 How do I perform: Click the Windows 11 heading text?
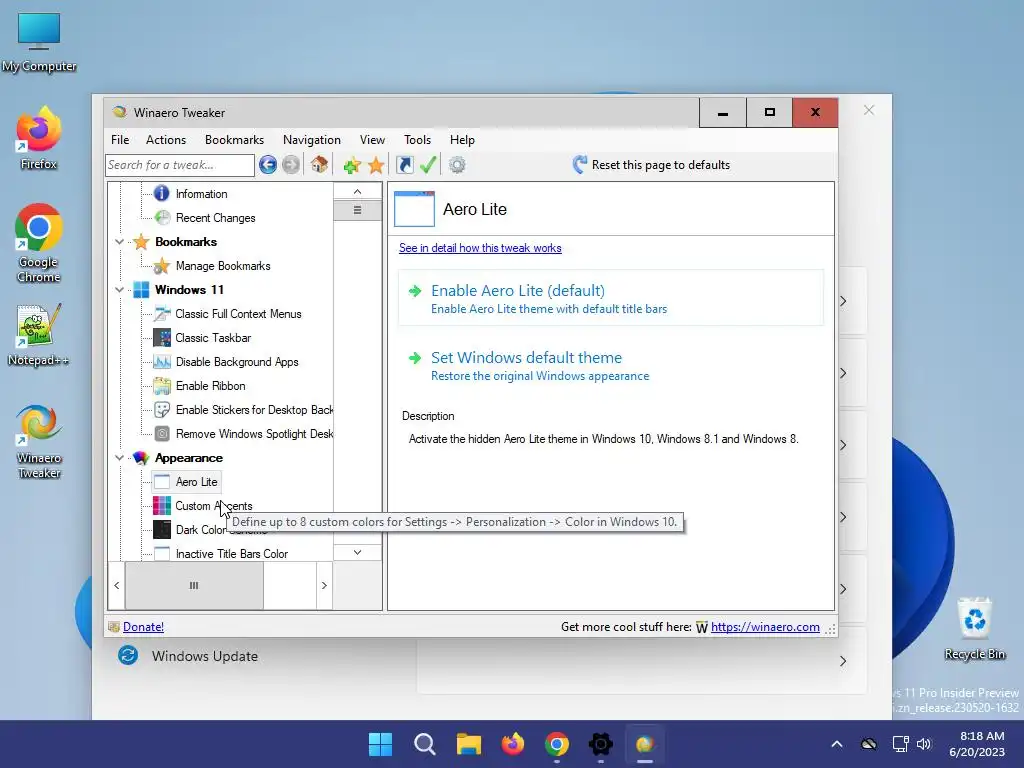click(x=189, y=289)
